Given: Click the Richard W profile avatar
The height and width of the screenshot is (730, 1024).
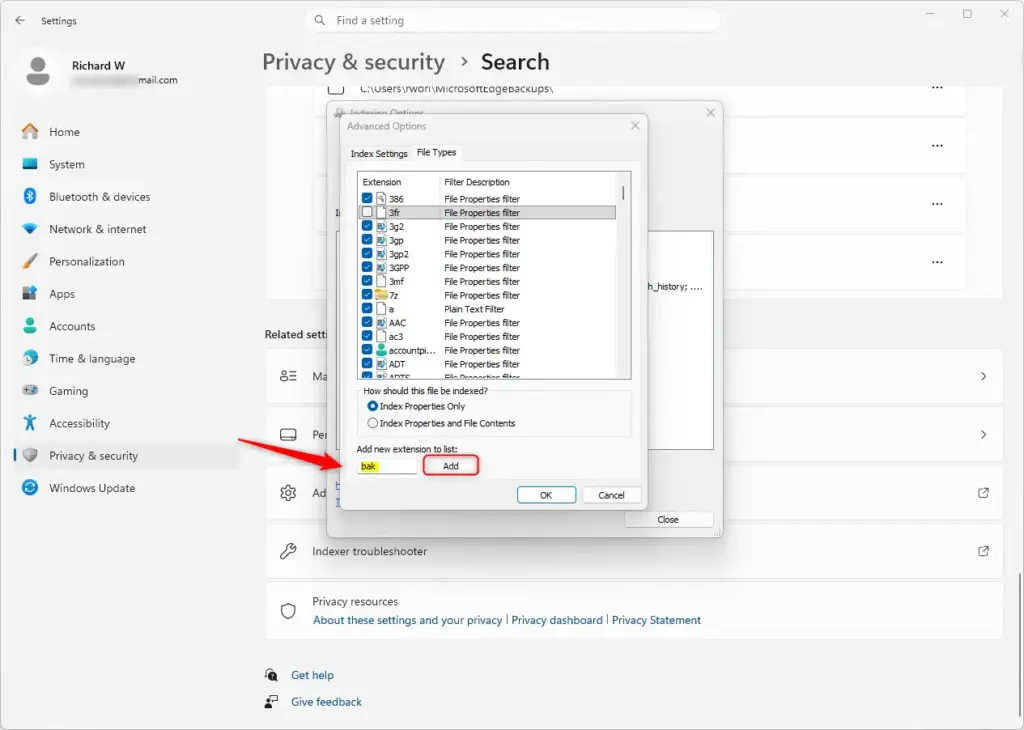Looking at the screenshot, I should tap(38, 71).
